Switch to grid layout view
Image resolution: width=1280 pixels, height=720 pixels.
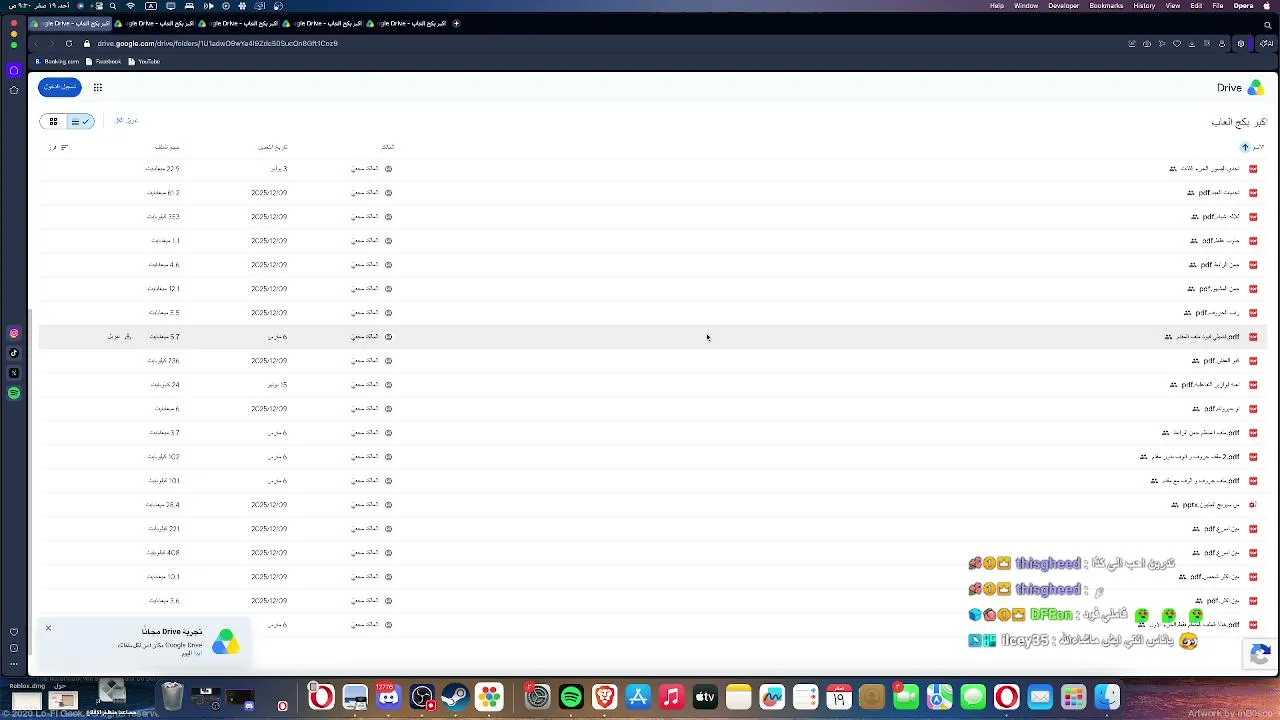click(x=53, y=121)
